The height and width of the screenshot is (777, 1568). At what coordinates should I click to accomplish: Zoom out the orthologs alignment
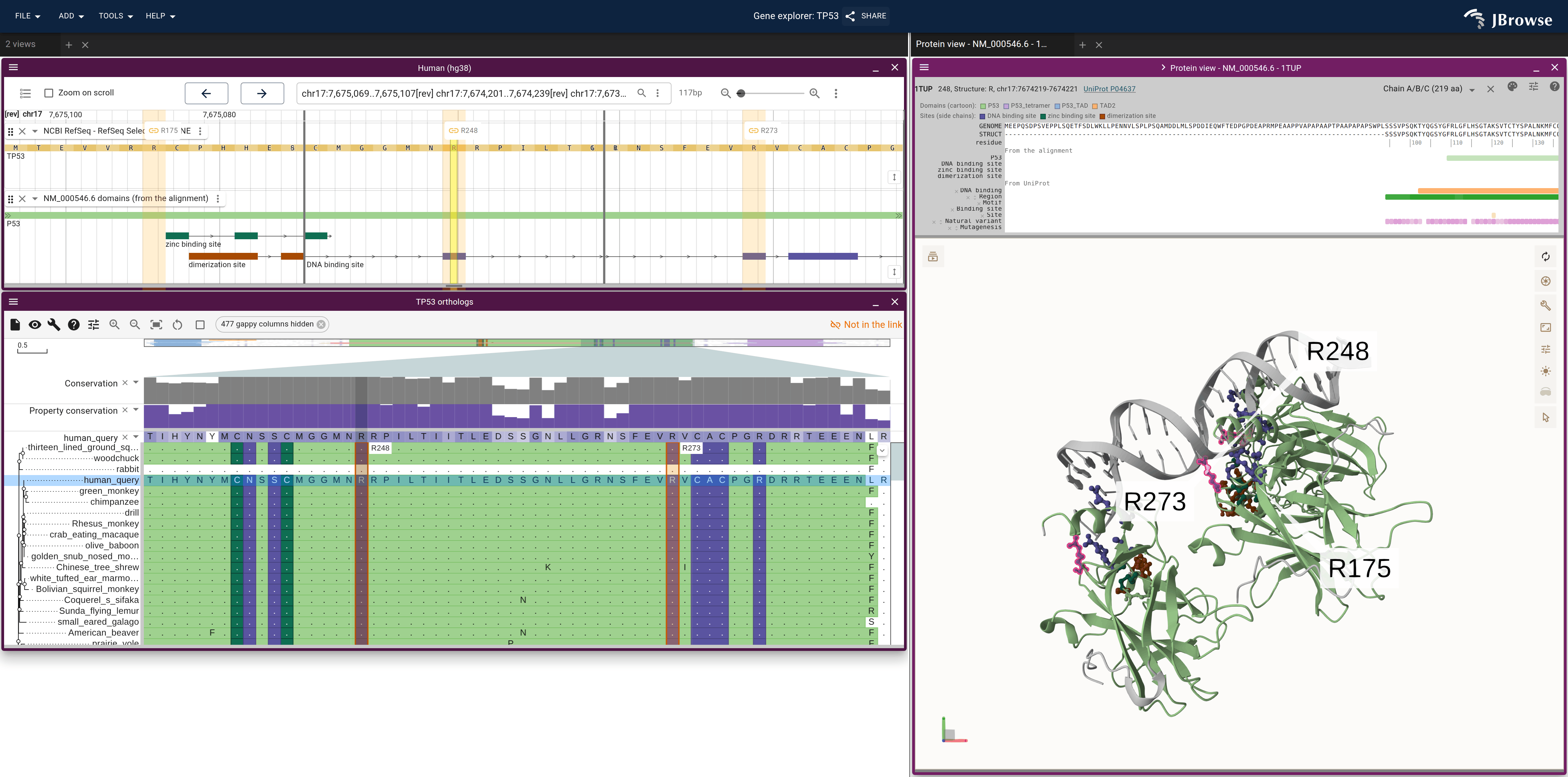point(135,324)
